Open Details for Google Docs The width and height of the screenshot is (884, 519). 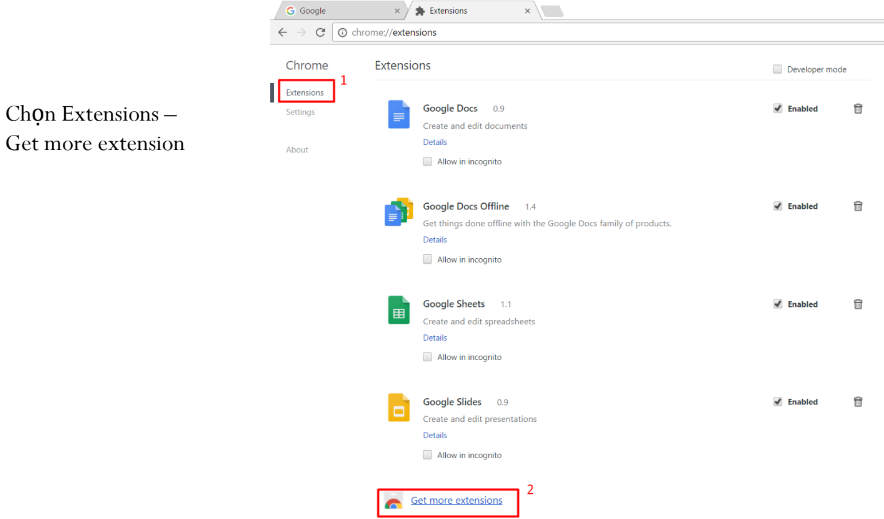click(435, 142)
